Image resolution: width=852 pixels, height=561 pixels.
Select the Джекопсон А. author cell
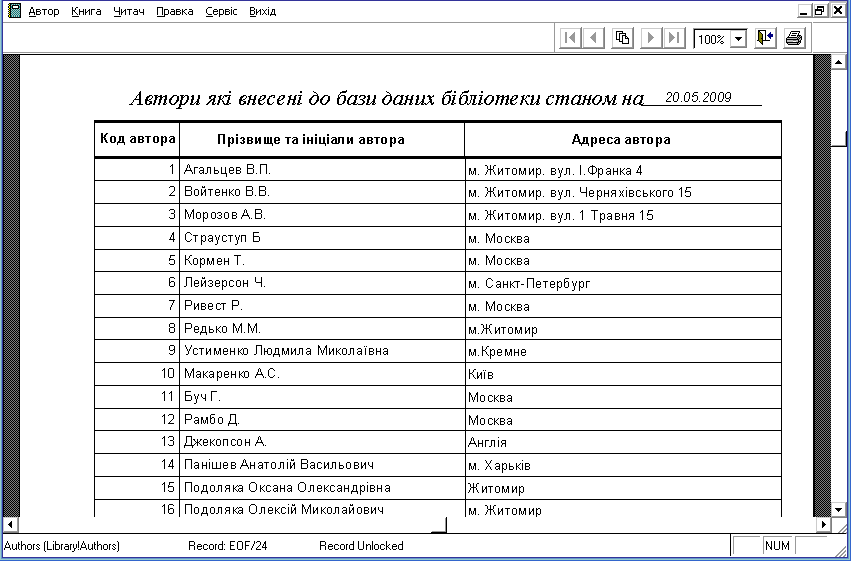click(x=322, y=441)
